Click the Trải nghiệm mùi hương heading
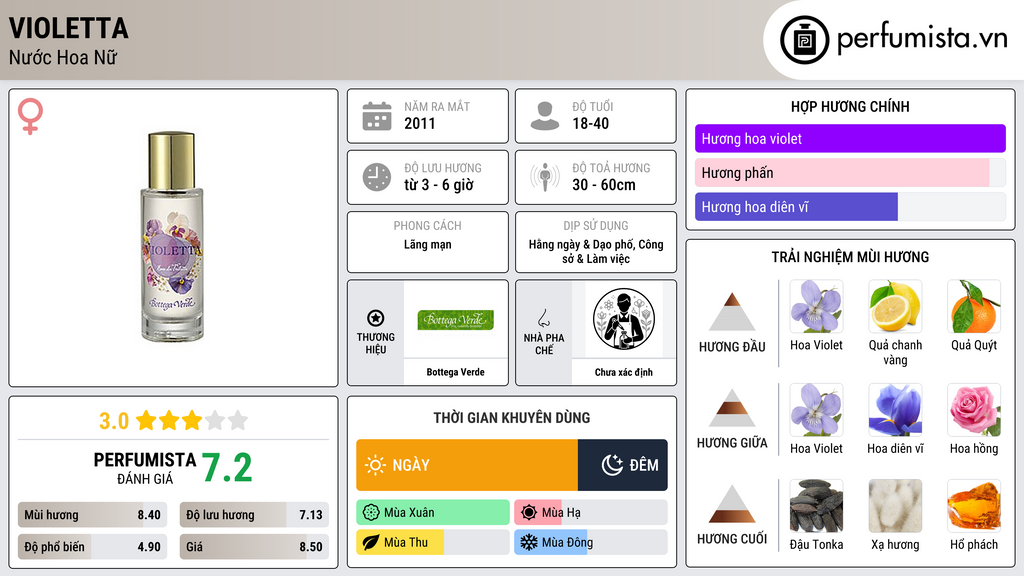 850,257
